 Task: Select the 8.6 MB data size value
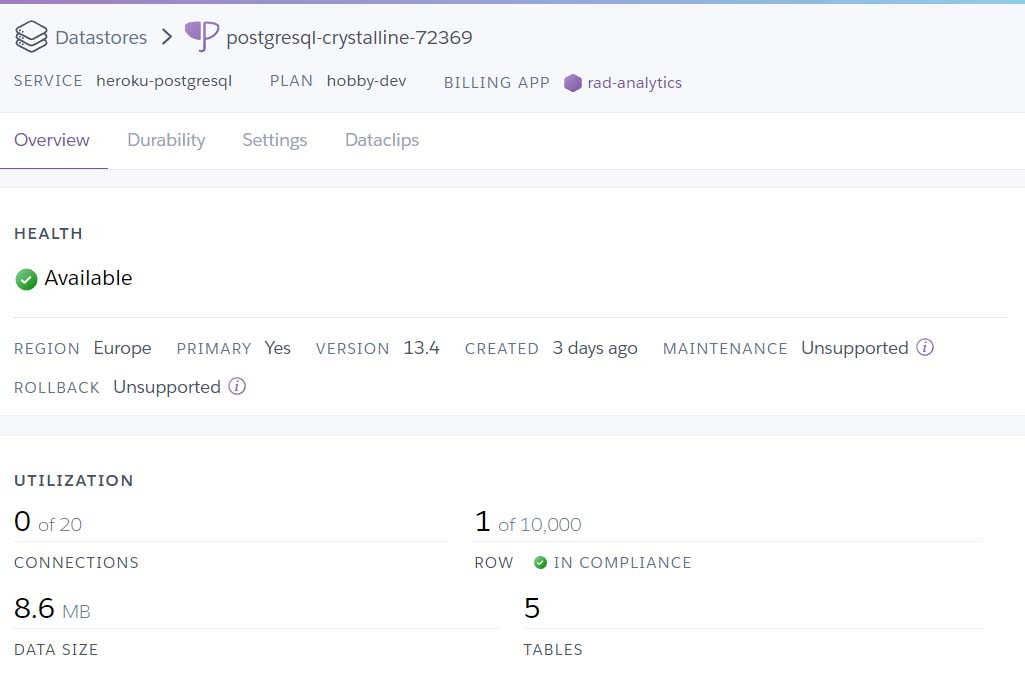52,609
